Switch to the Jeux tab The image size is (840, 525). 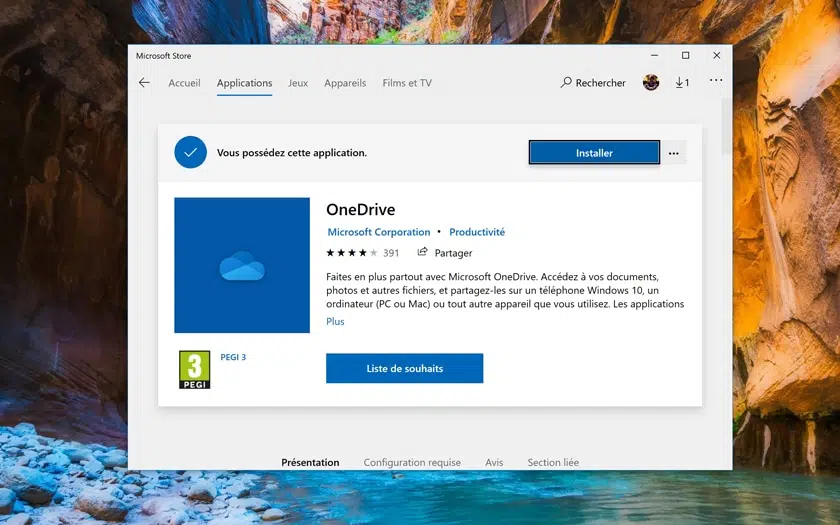coord(298,83)
